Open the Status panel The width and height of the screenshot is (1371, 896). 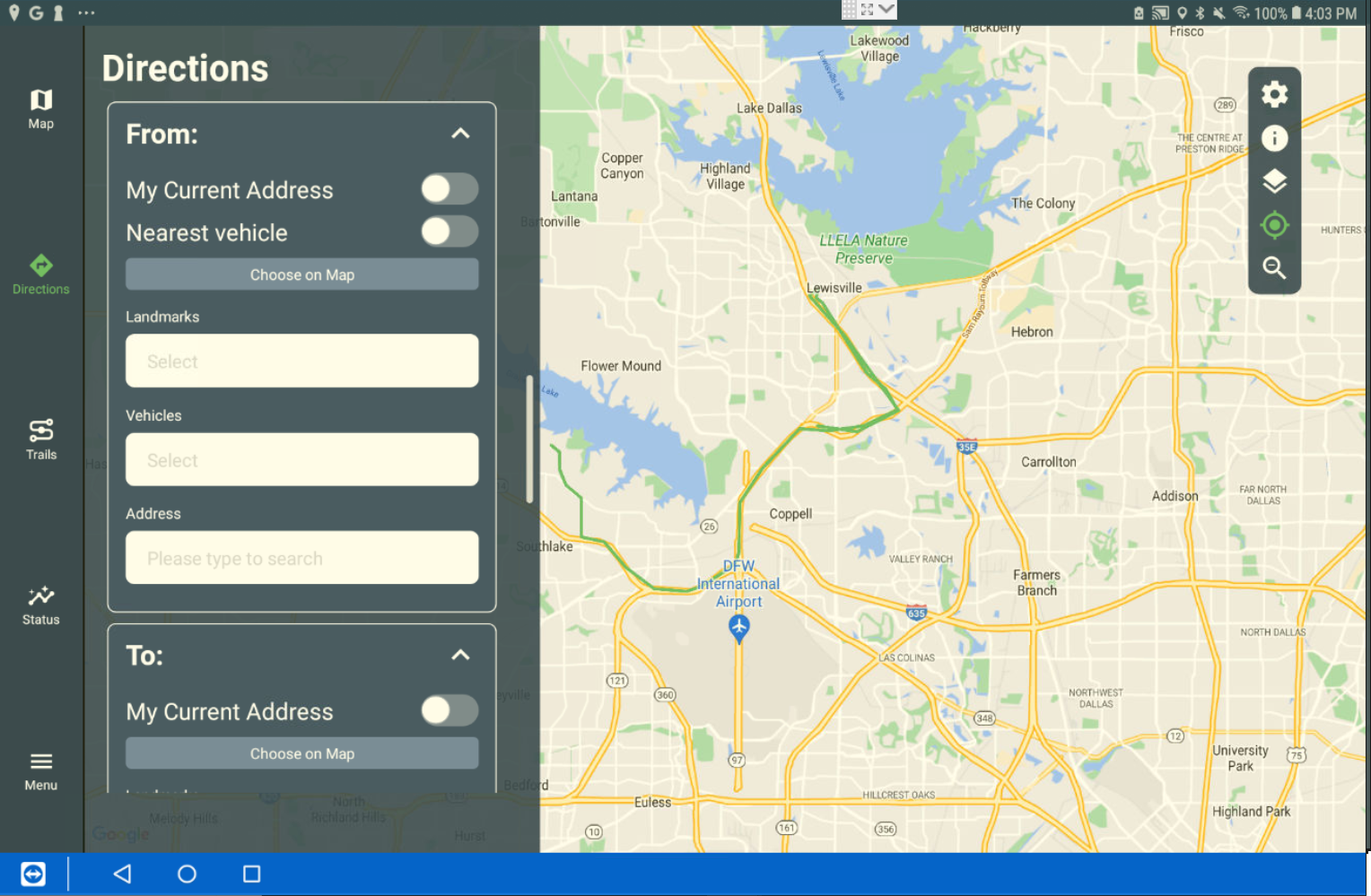40,604
